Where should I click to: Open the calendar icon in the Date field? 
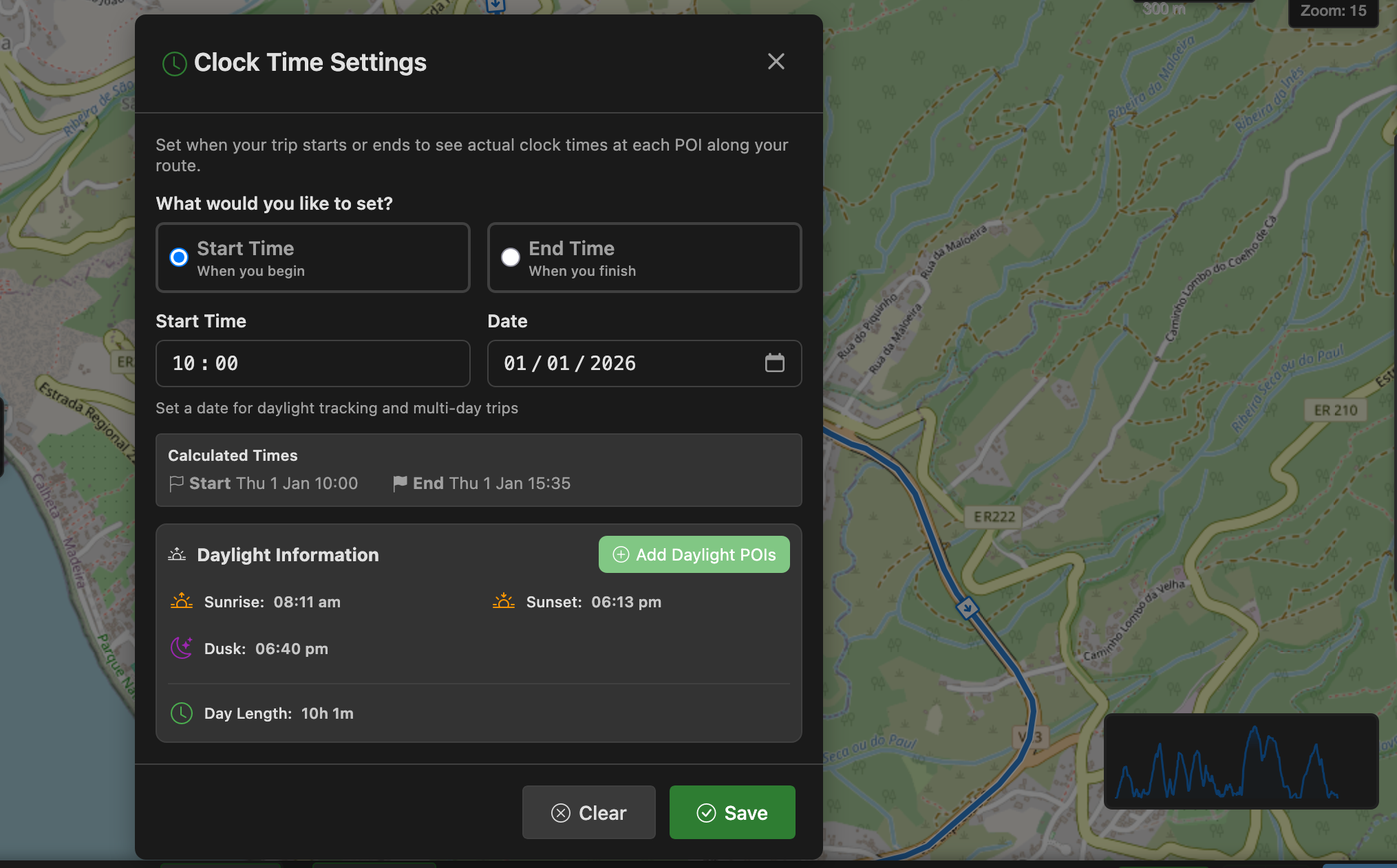(x=775, y=363)
